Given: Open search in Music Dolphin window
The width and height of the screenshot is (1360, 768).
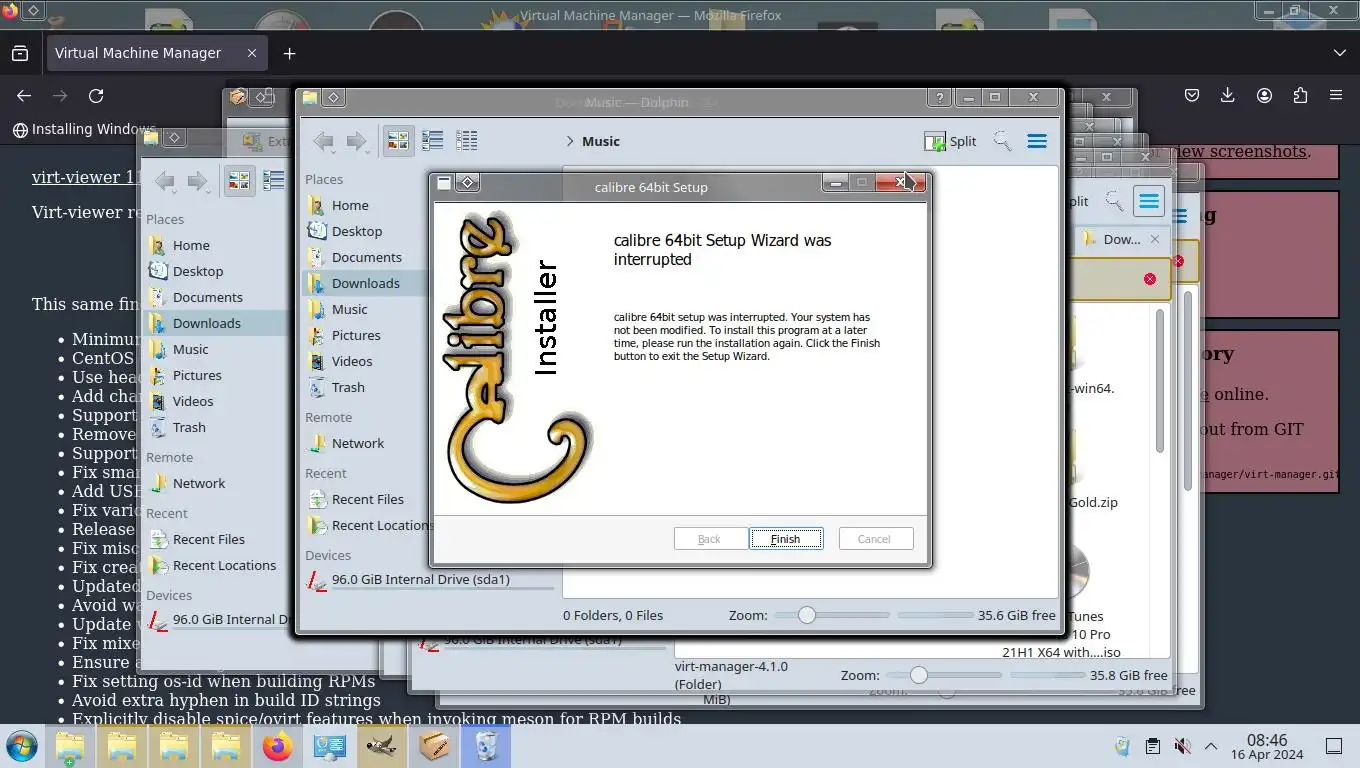Looking at the screenshot, I should click(1002, 141).
